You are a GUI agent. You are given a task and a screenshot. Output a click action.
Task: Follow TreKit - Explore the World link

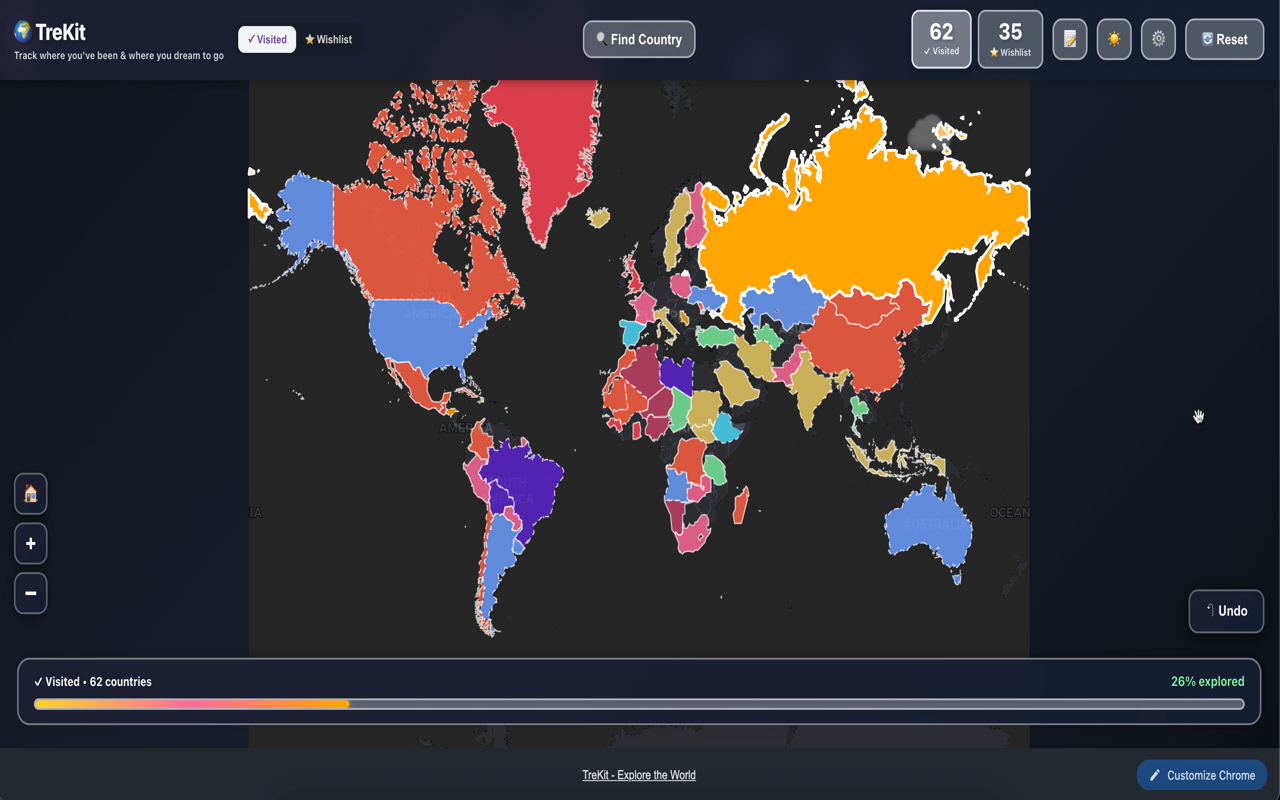(639, 775)
